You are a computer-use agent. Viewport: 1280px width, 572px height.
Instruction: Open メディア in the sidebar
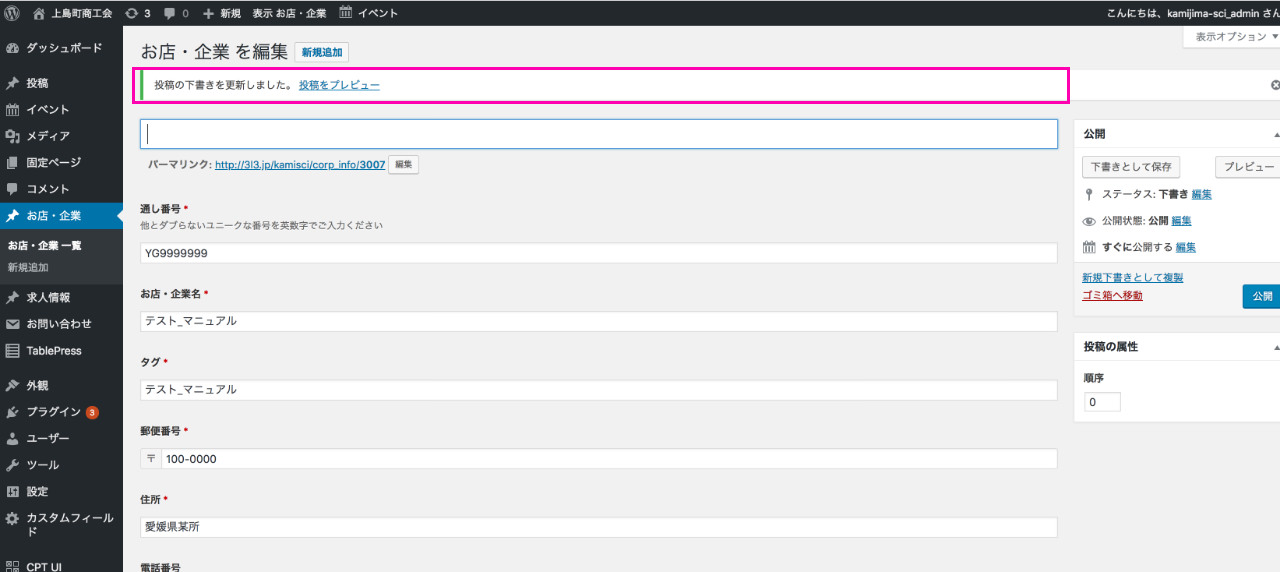(x=47, y=136)
